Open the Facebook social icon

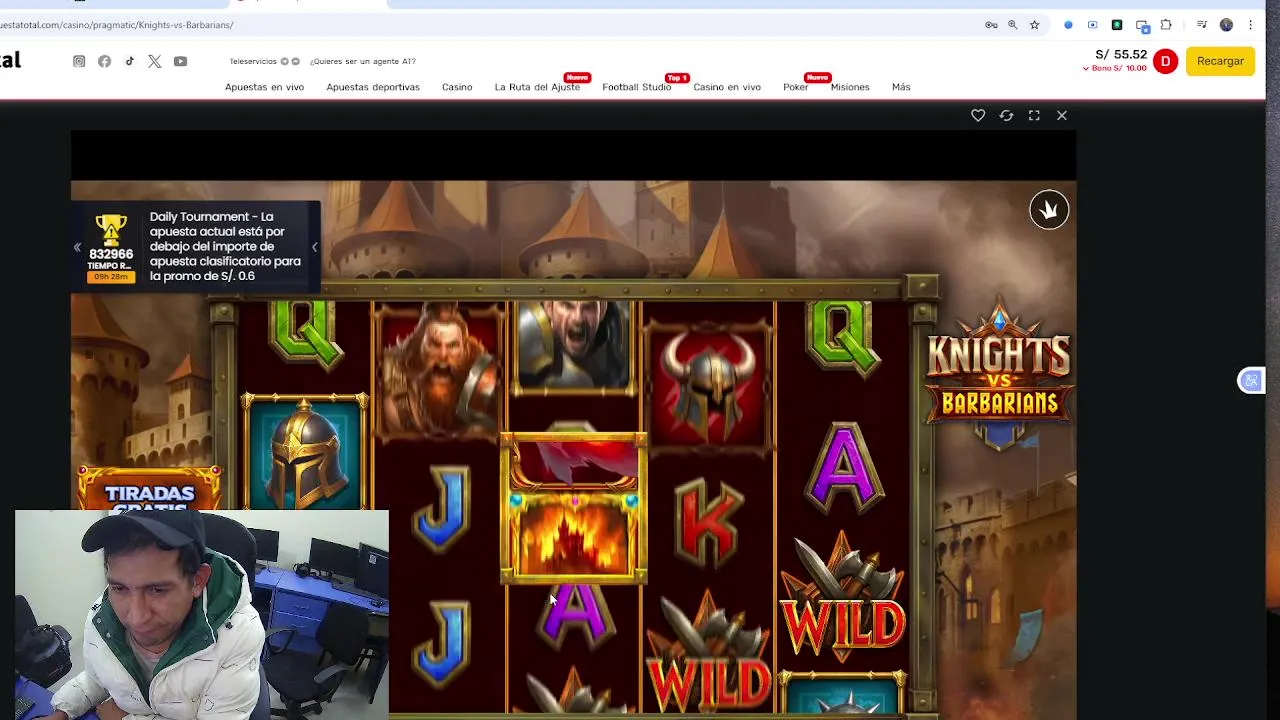104,61
